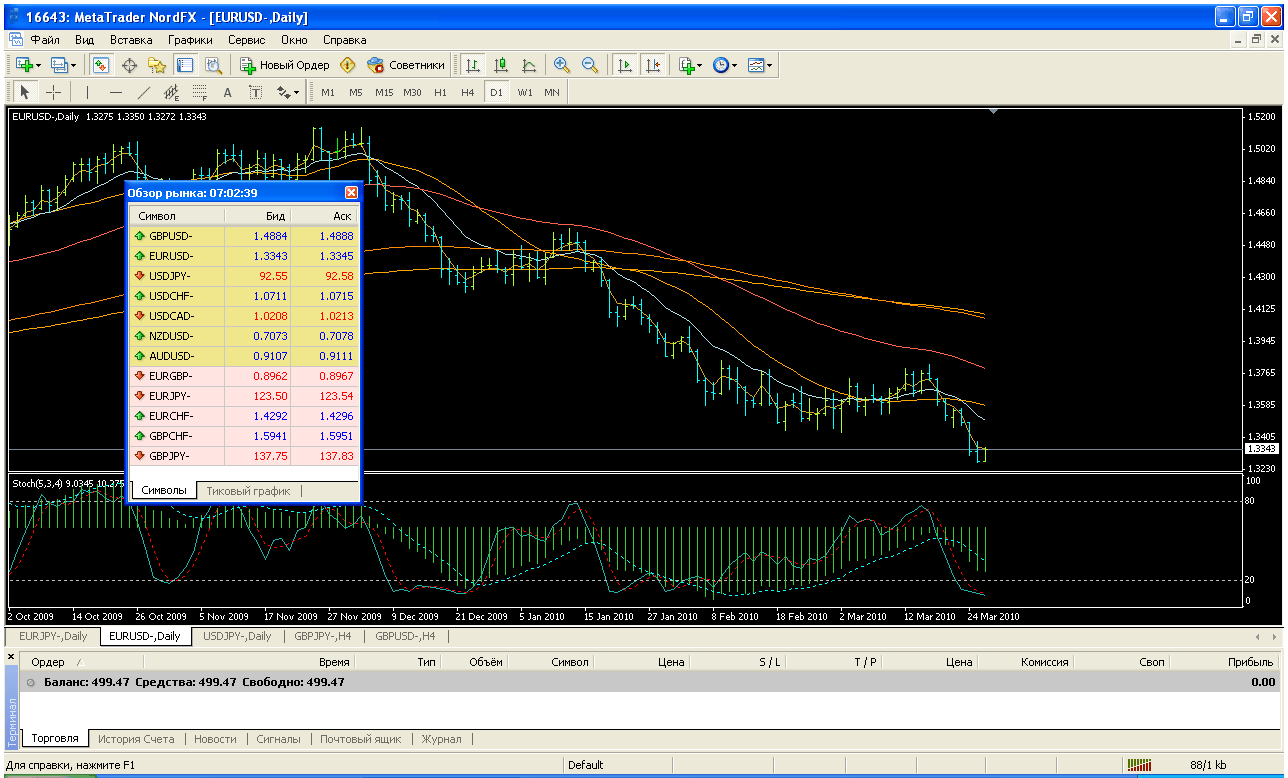This screenshot has width=1288, height=778.
Task: Switch chart to candlesticks mode
Action: [x=501, y=65]
